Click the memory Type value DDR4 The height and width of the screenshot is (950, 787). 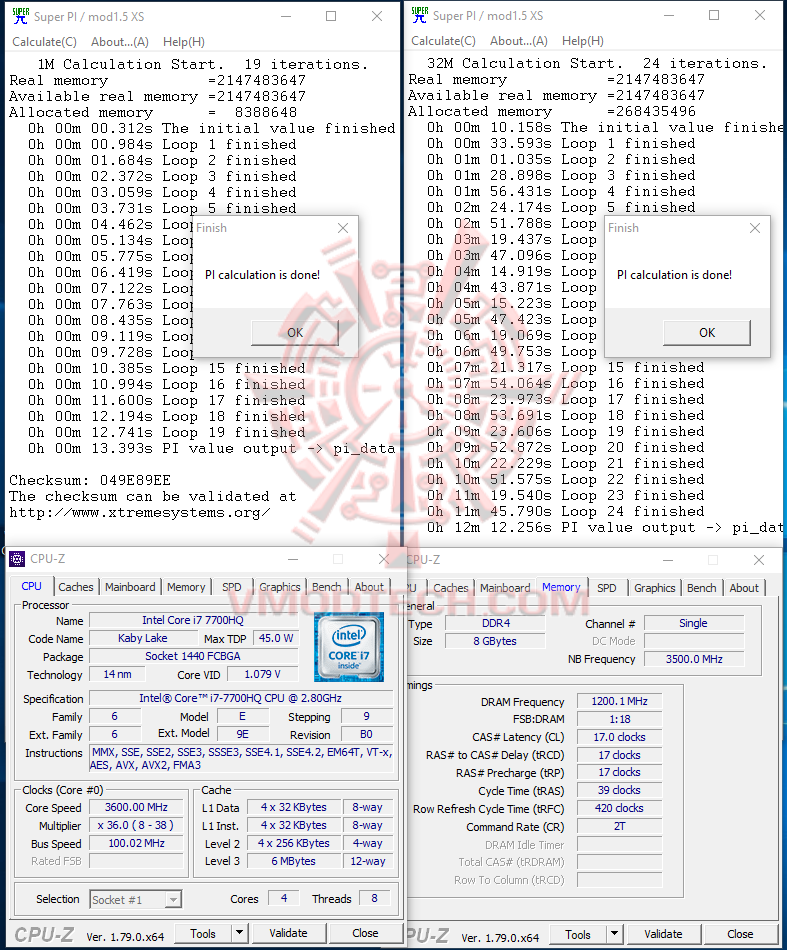[x=496, y=623]
